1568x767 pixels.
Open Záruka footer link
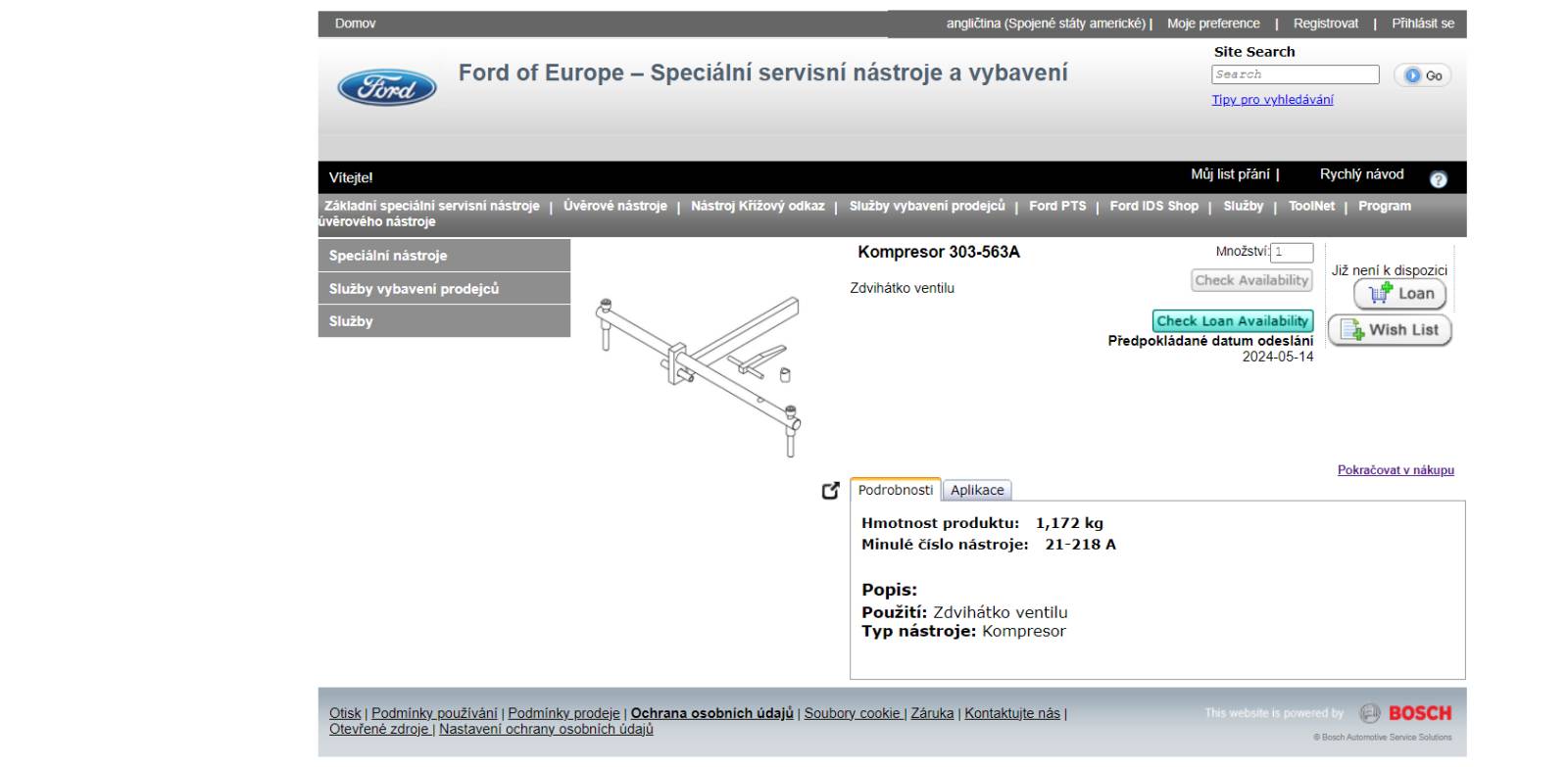(x=932, y=713)
